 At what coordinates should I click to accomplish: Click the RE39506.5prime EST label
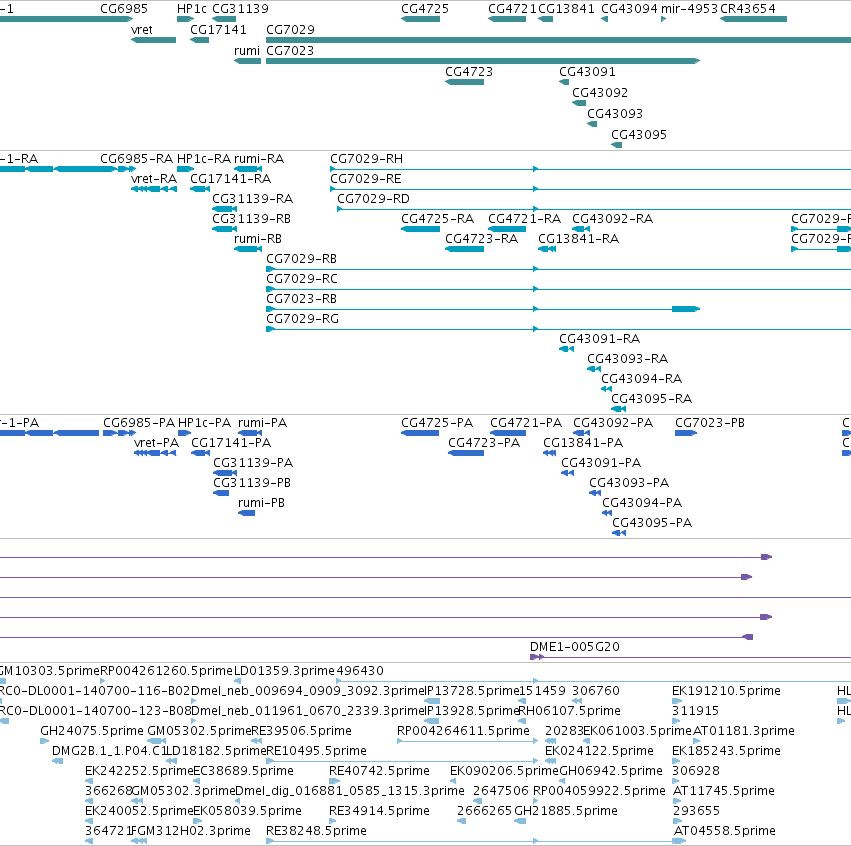[x=301, y=731]
